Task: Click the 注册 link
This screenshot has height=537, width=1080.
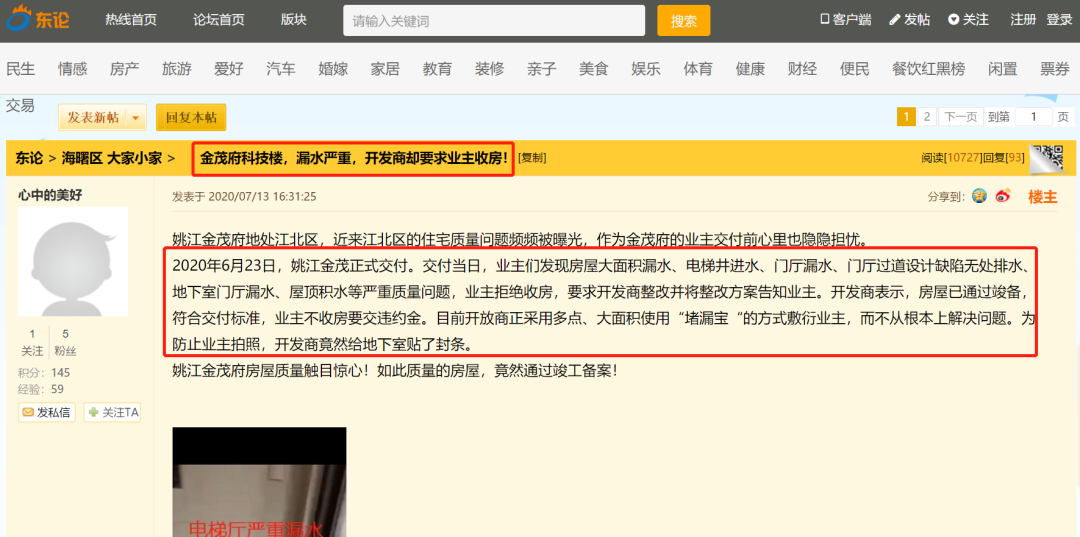Action: (1023, 19)
